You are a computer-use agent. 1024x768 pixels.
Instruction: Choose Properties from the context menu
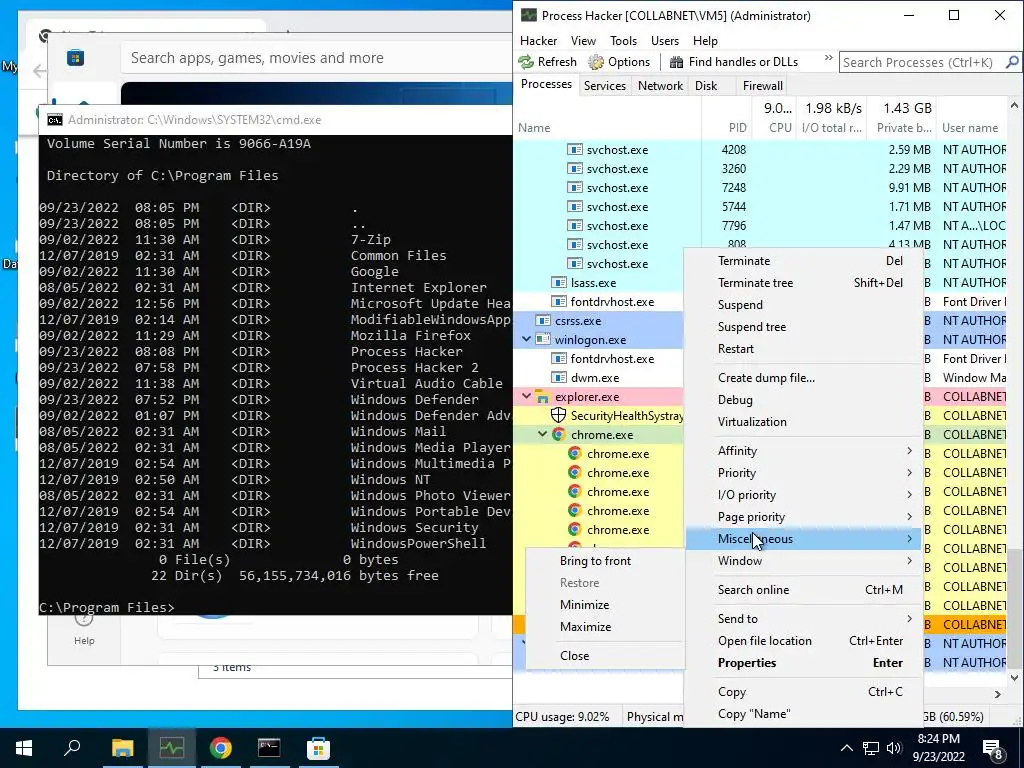tap(804, 663)
